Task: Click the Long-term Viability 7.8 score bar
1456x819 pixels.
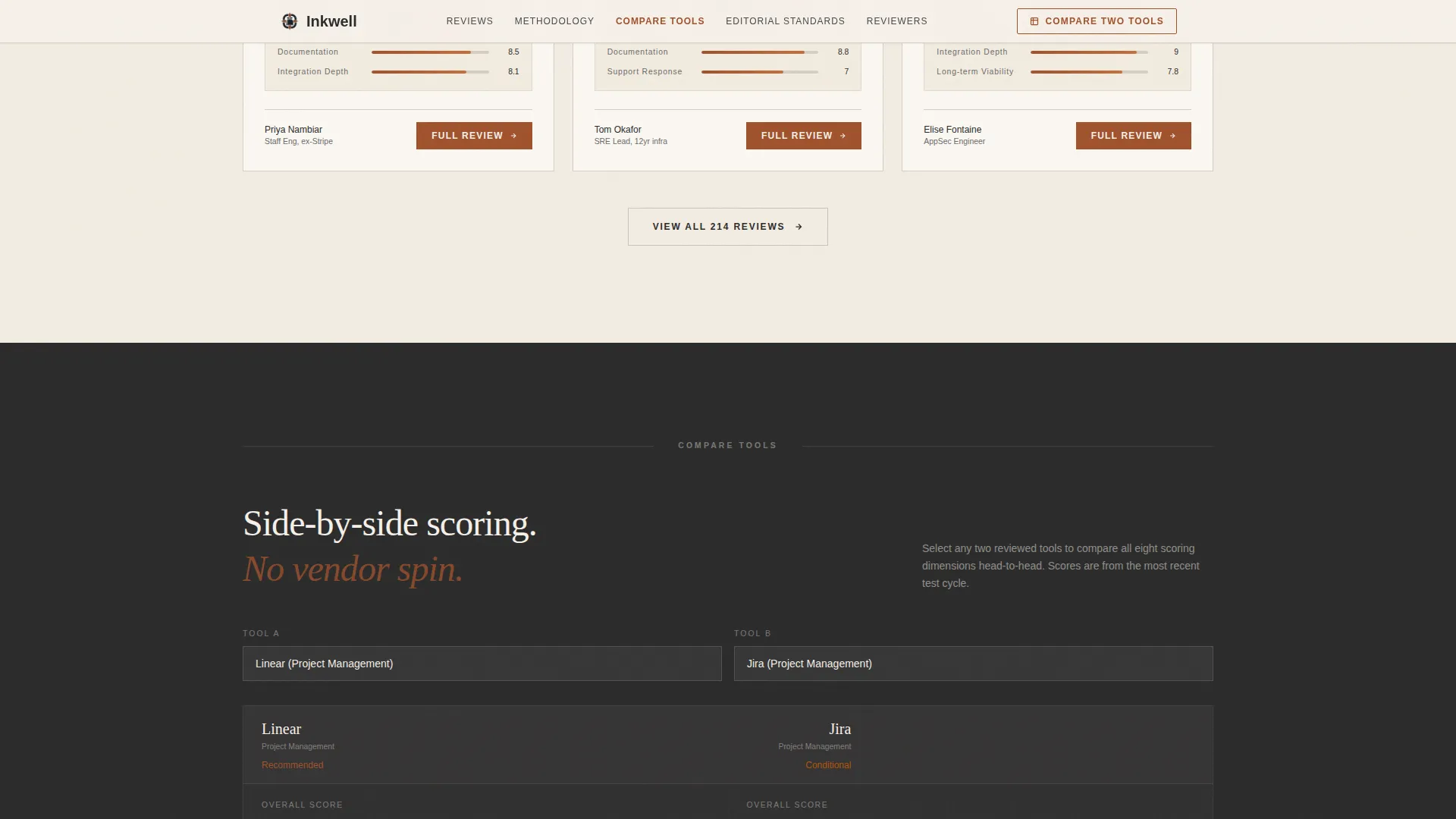Action: pyautogui.click(x=1089, y=72)
